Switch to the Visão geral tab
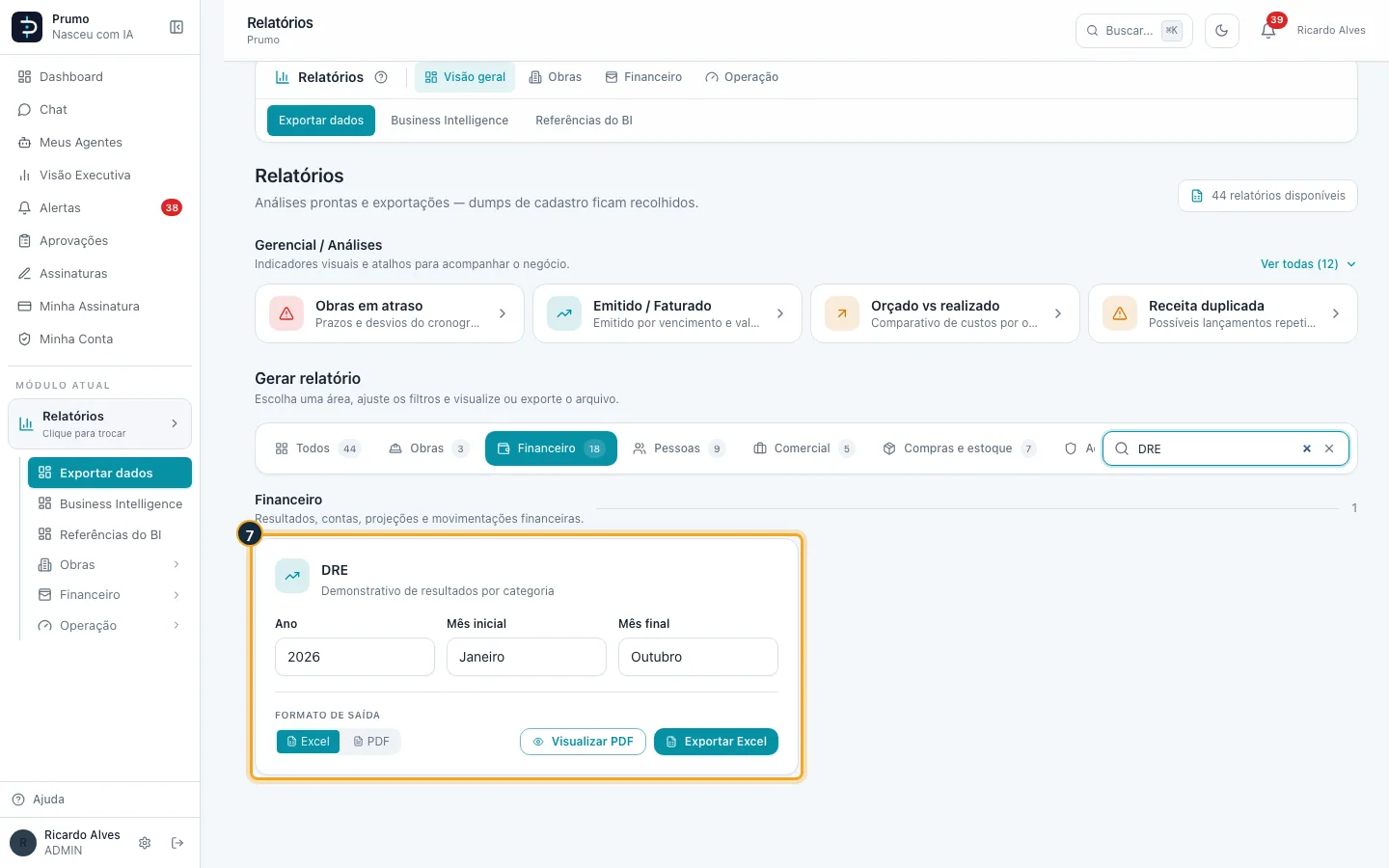1389x868 pixels. click(x=465, y=77)
